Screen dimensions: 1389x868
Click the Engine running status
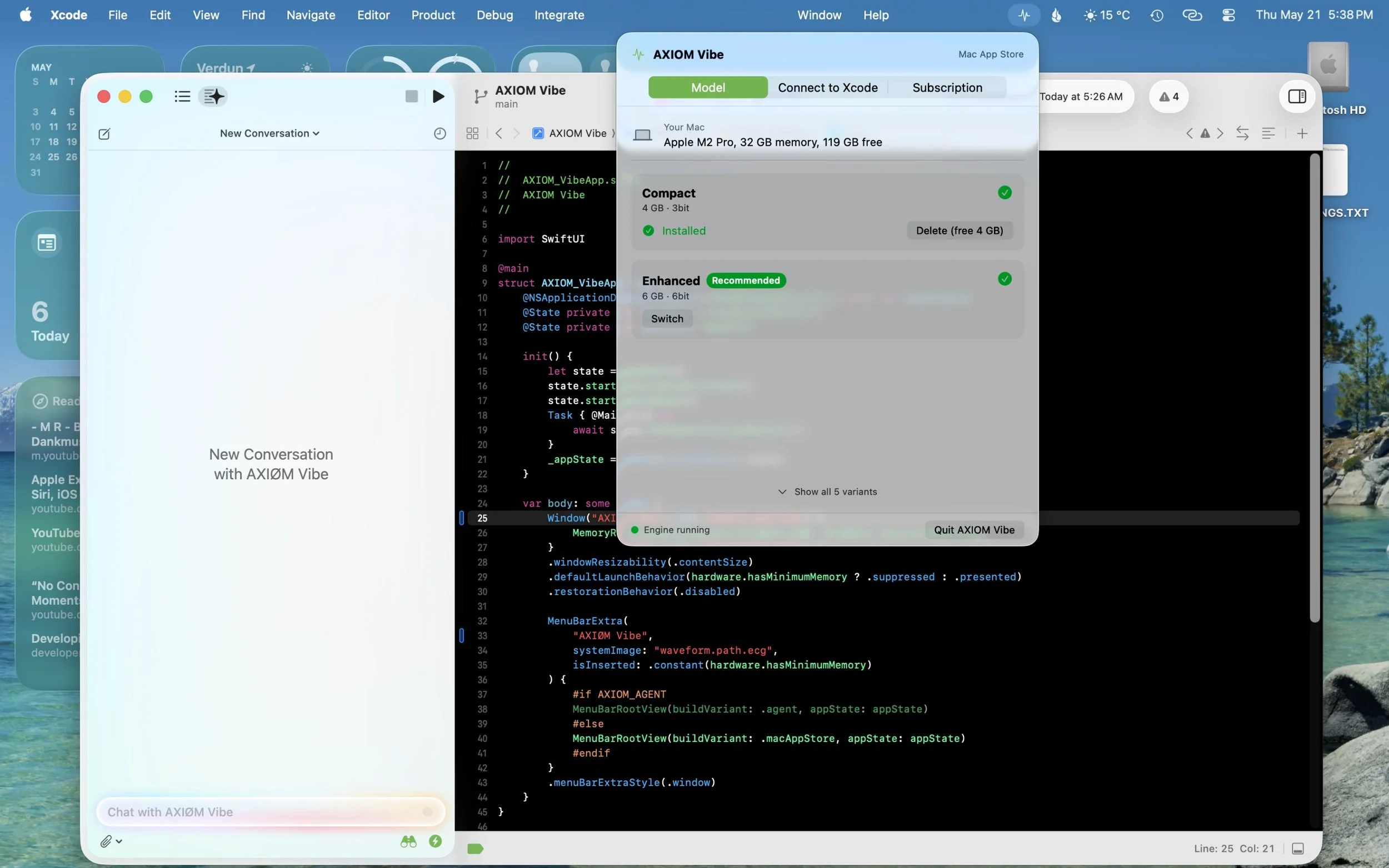point(670,530)
